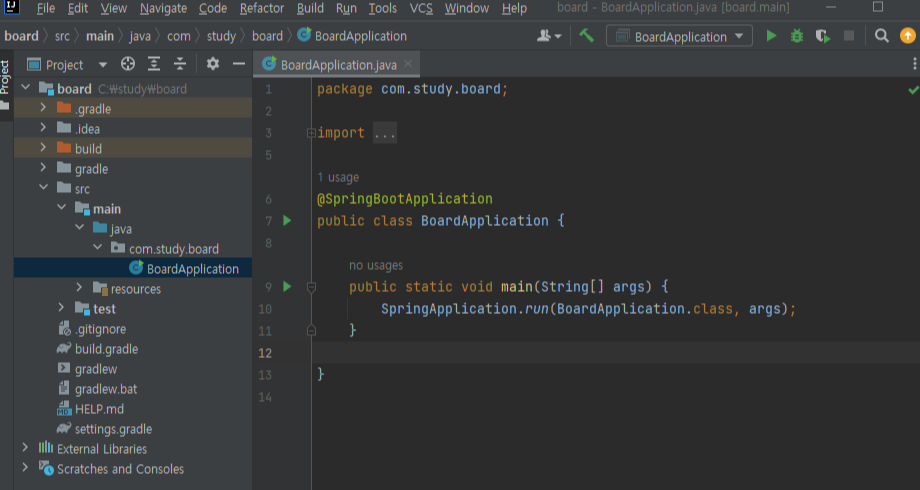Click run gutter icon on line 9
This screenshot has height=490, width=920.
287,286
